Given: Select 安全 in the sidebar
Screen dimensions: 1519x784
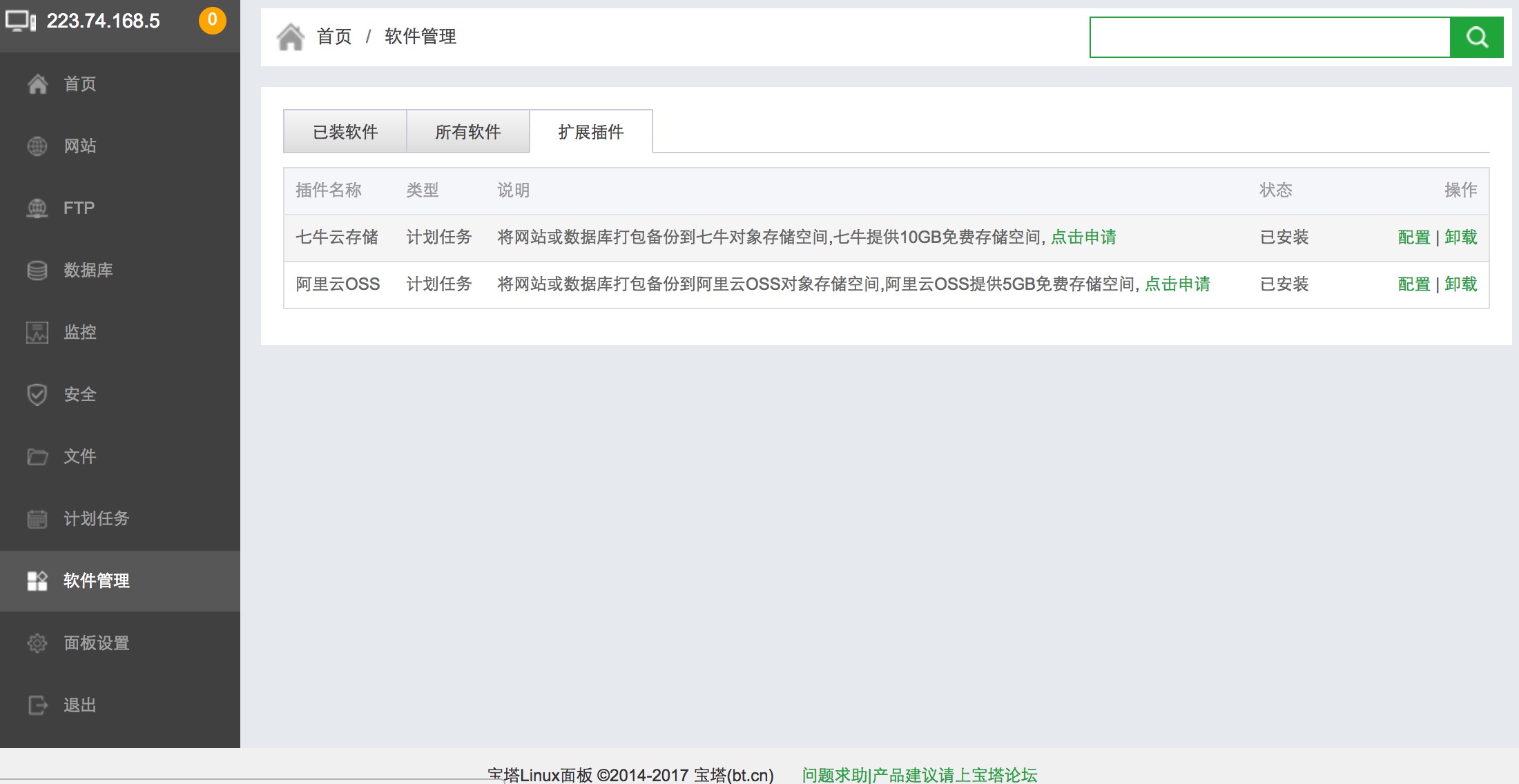Looking at the screenshot, I should click(120, 395).
